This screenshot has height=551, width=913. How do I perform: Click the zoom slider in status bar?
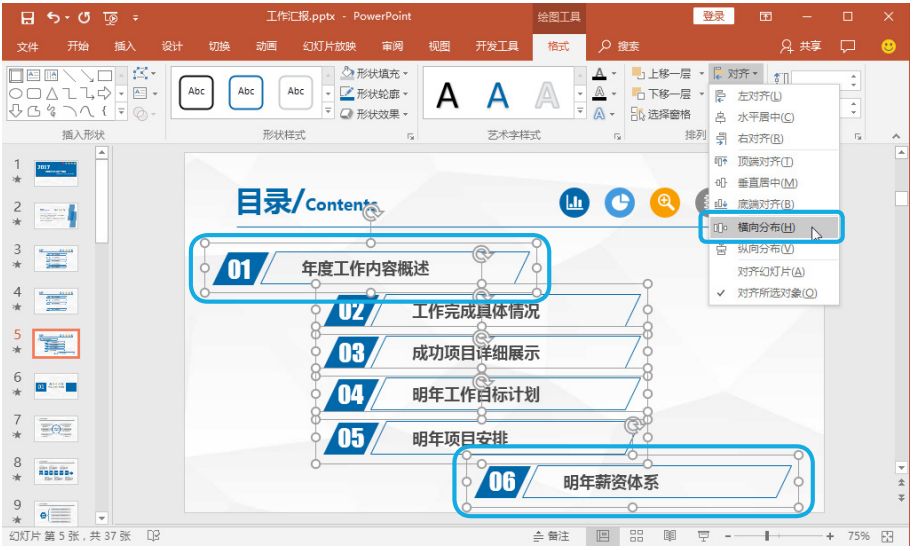pos(778,536)
